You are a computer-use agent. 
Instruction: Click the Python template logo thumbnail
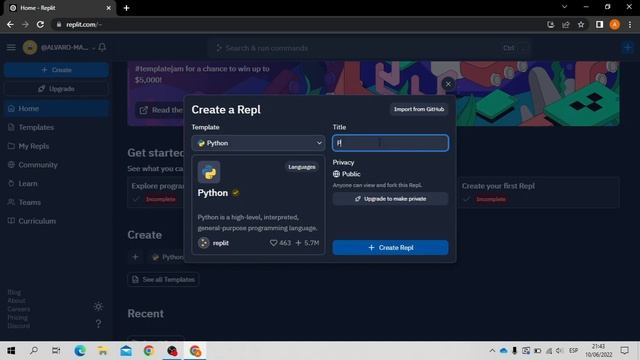click(x=209, y=172)
